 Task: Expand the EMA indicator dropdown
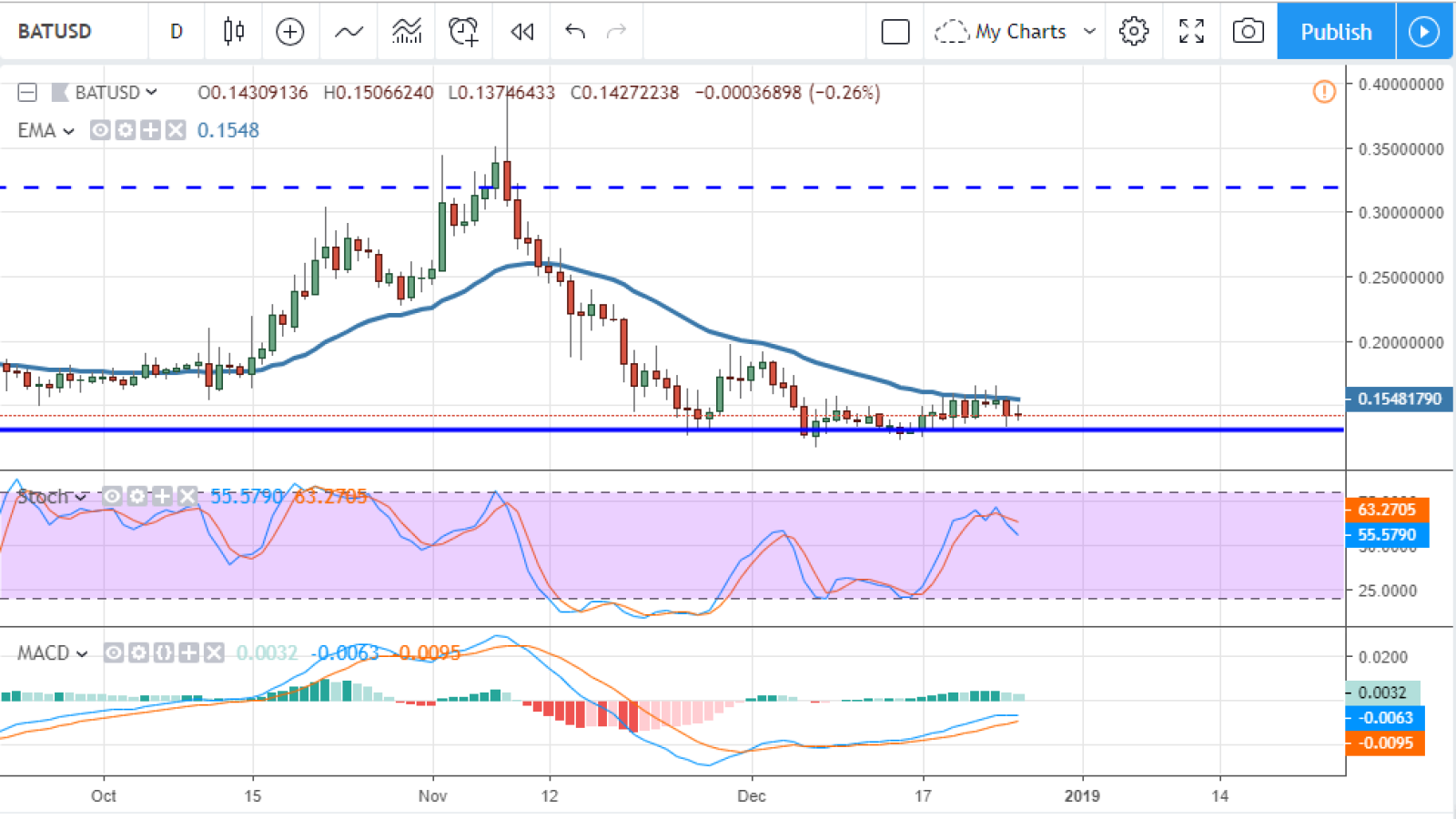click(x=68, y=131)
